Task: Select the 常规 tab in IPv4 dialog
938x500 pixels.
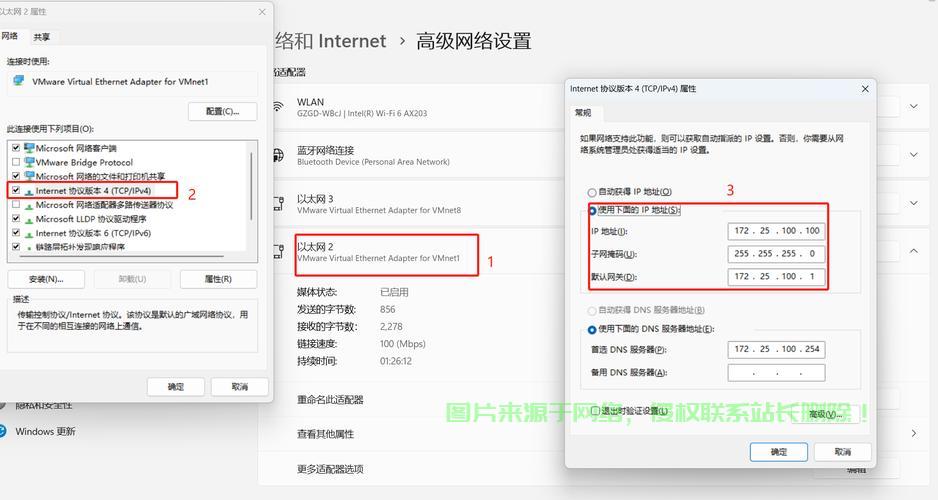Action: [x=583, y=113]
